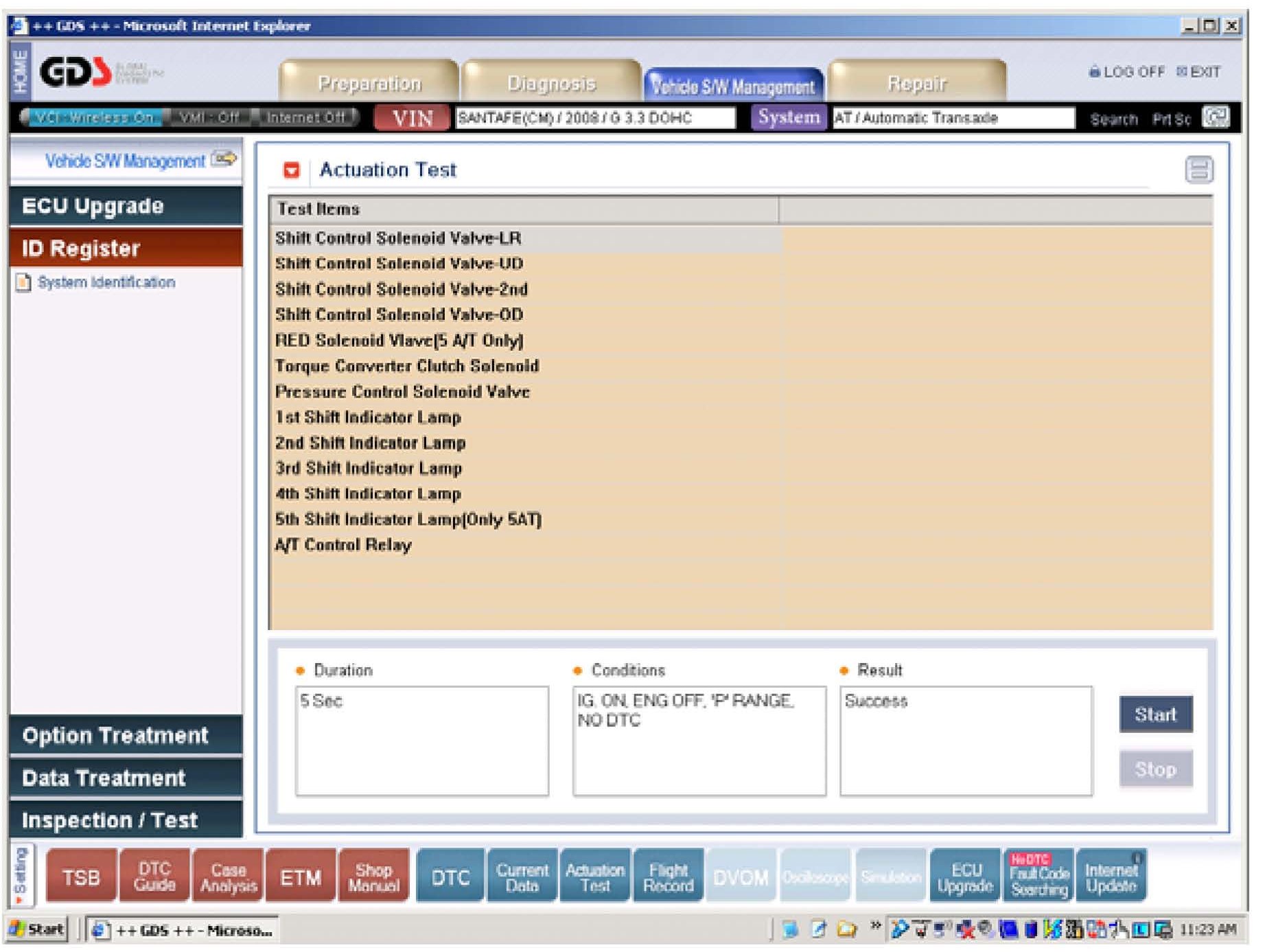Switch to the Diagnosis tab
The width and height of the screenshot is (1265, 952).
coord(551,83)
